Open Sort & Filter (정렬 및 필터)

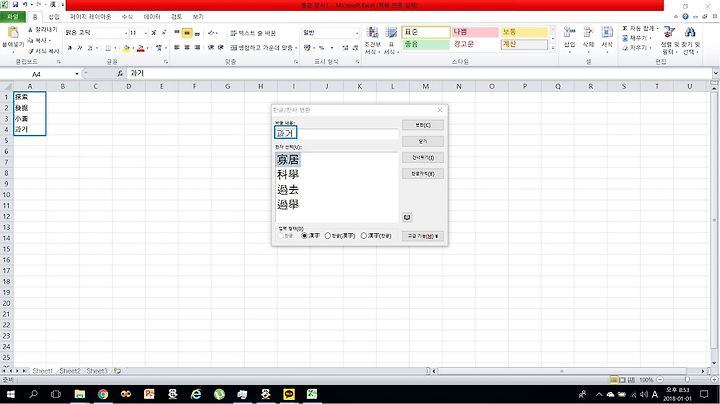coord(669,39)
